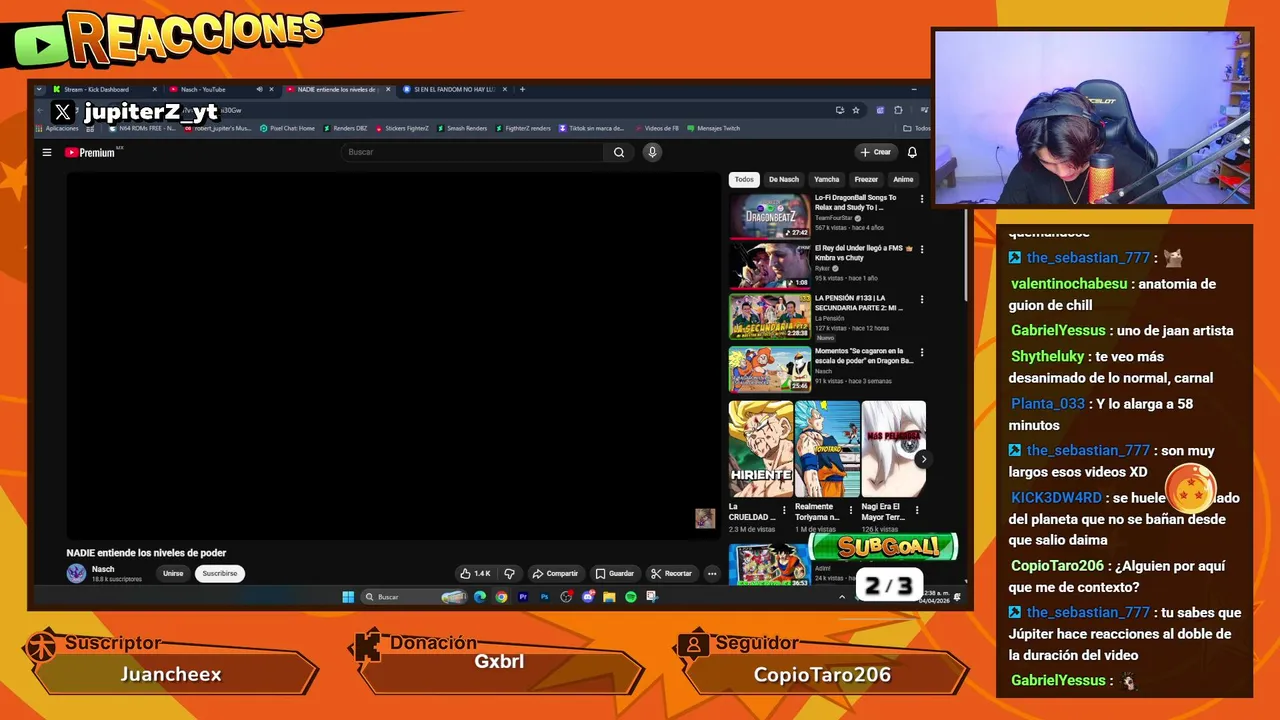The height and width of the screenshot is (720, 1280).
Task: Open the Windows Start menu
Action: pyautogui.click(x=348, y=597)
